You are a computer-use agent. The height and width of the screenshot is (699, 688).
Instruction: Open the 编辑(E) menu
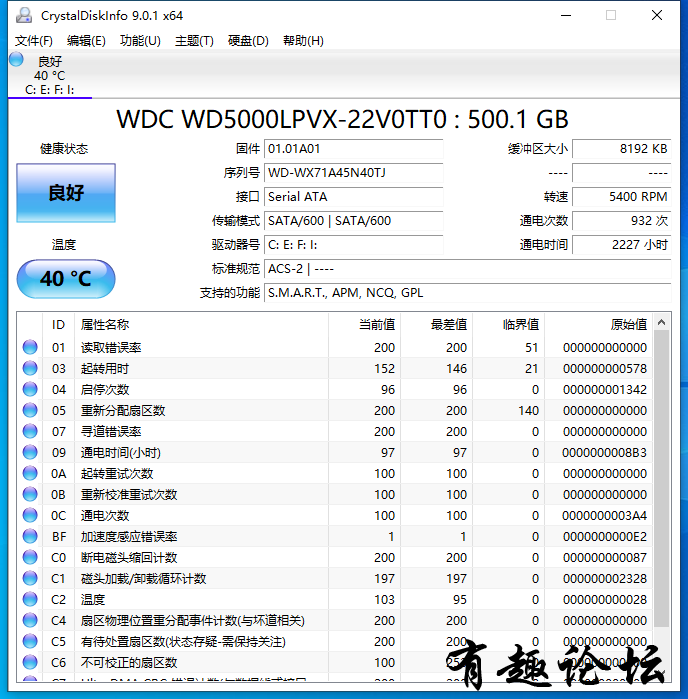coord(86,41)
